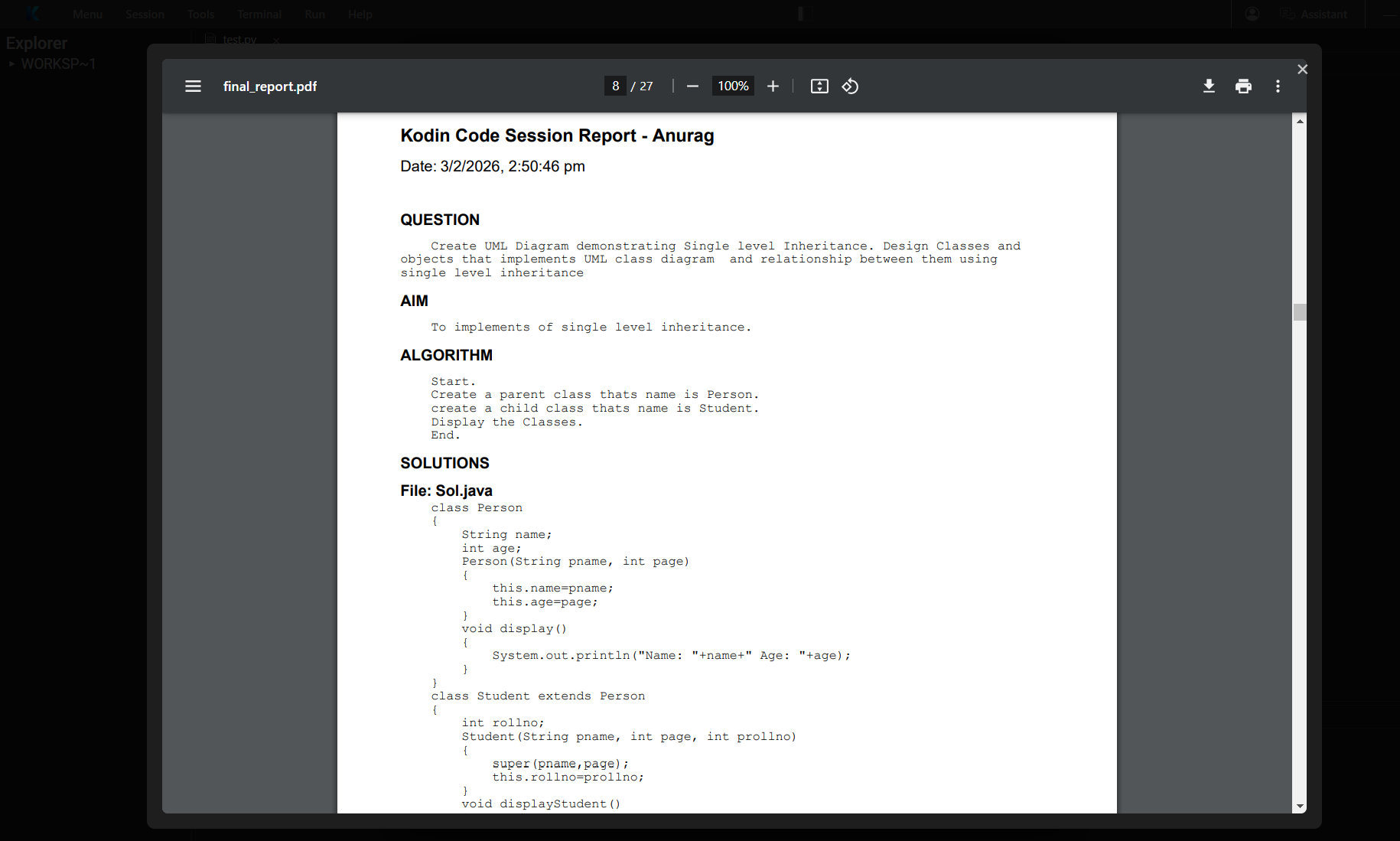Print the PDF document

pyautogui.click(x=1243, y=86)
